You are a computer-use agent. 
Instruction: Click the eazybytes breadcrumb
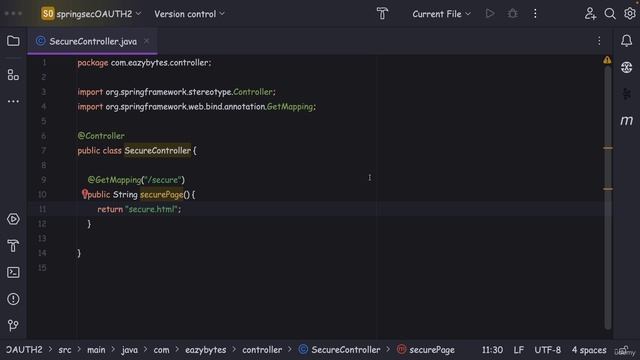pos(206,350)
